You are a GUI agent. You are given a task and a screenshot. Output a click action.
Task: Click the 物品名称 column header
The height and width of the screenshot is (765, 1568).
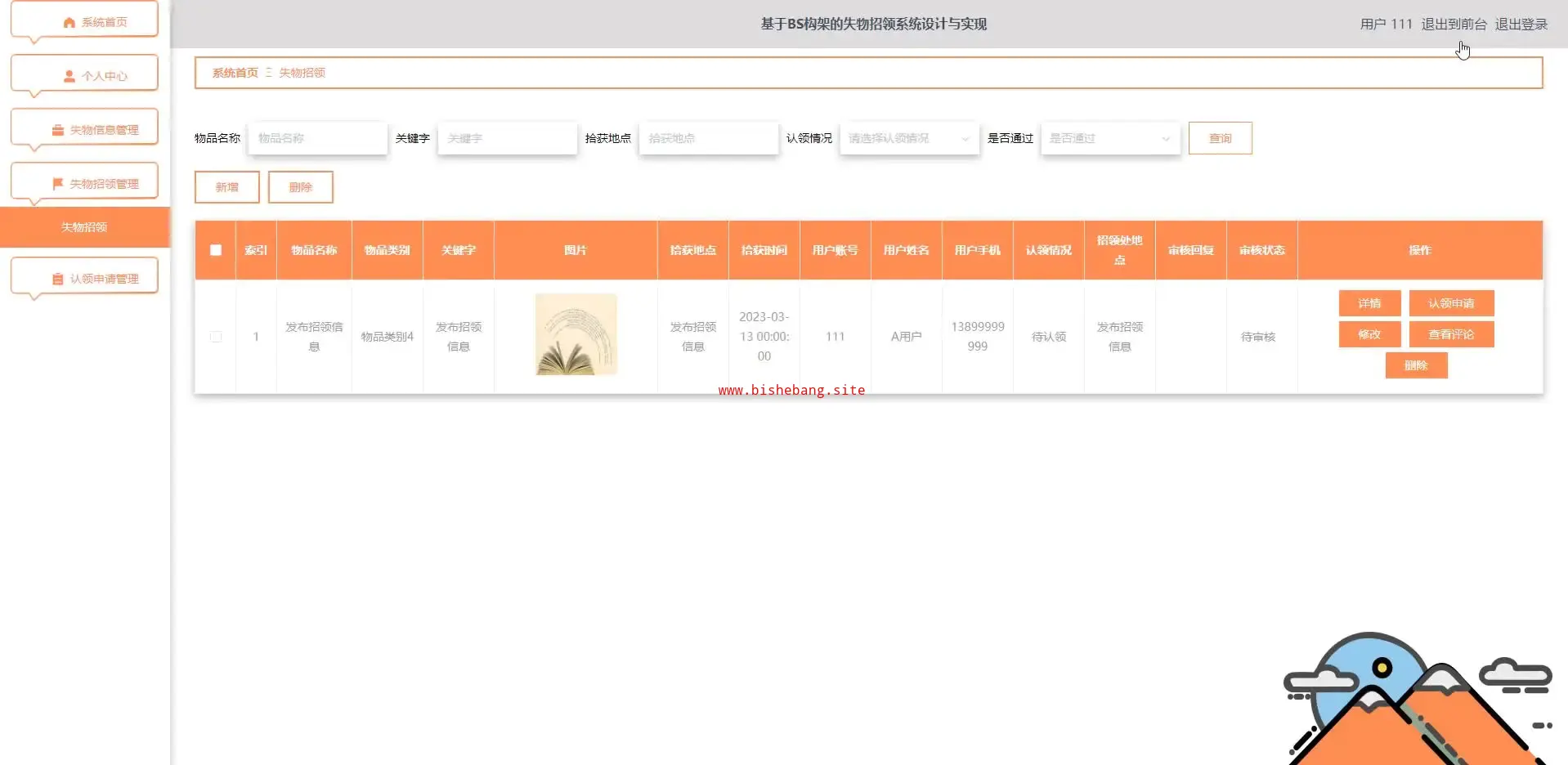[315, 250]
